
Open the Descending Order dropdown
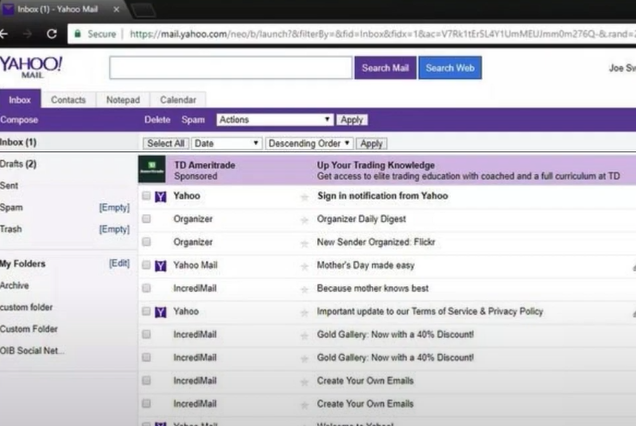[309, 143]
